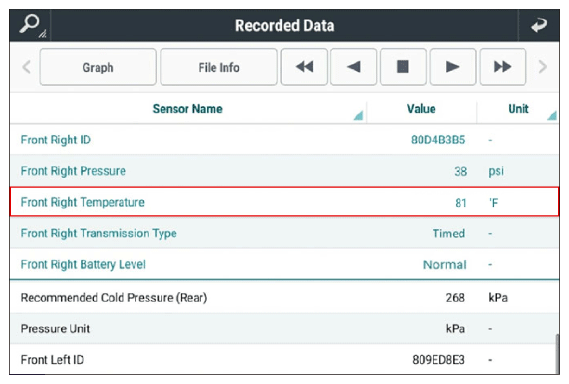Image resolution: width=569 pixels, height=384 pixels.
Task: Step backward one frame
Action: (353, 67)
